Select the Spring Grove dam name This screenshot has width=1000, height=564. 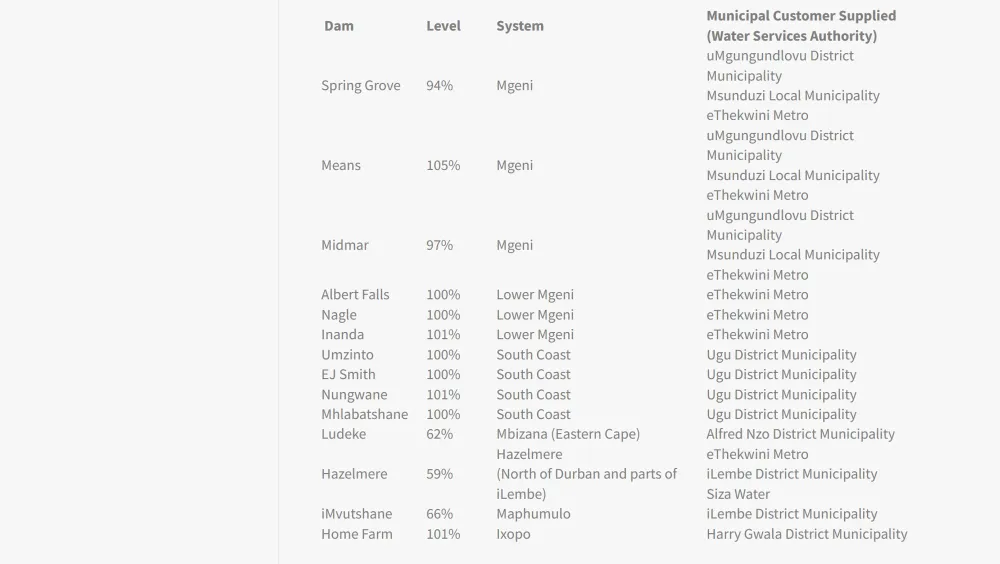[x=360, y=86]
